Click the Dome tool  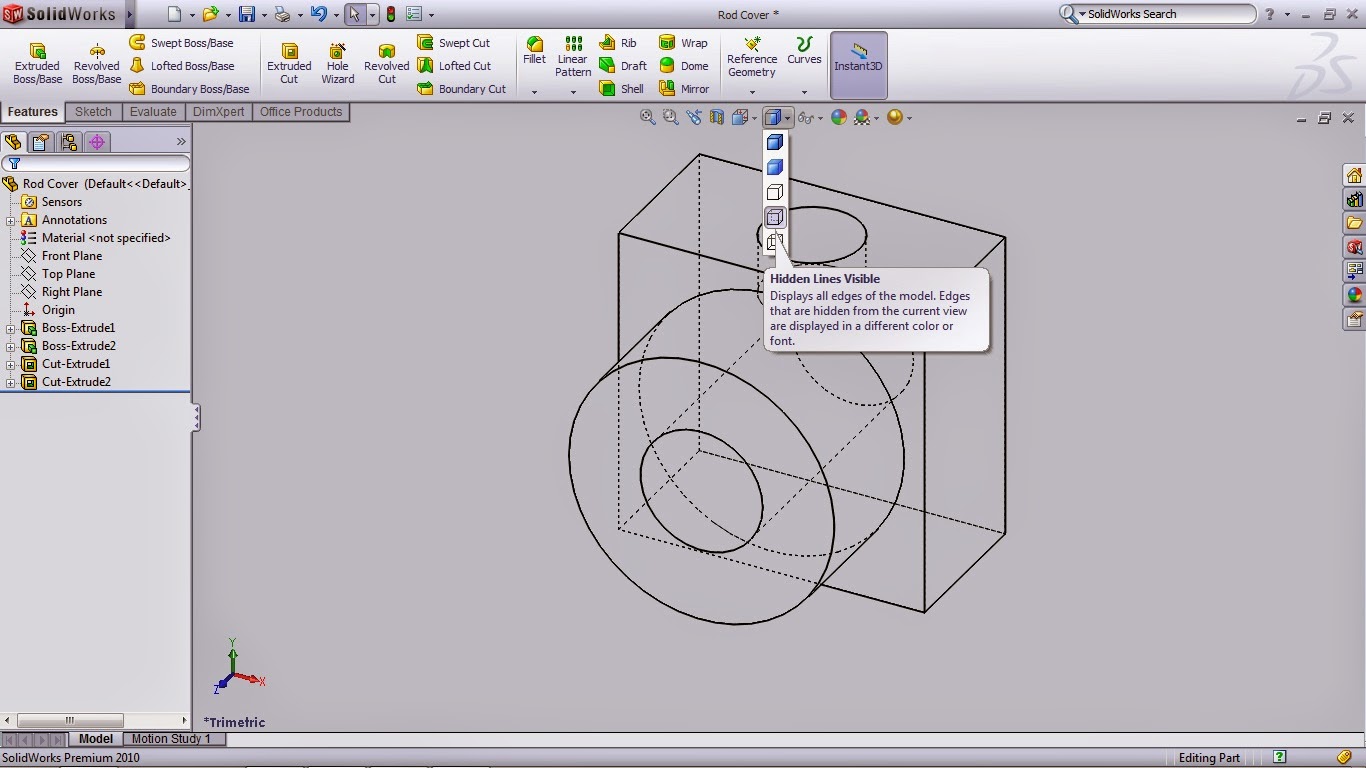683,66
